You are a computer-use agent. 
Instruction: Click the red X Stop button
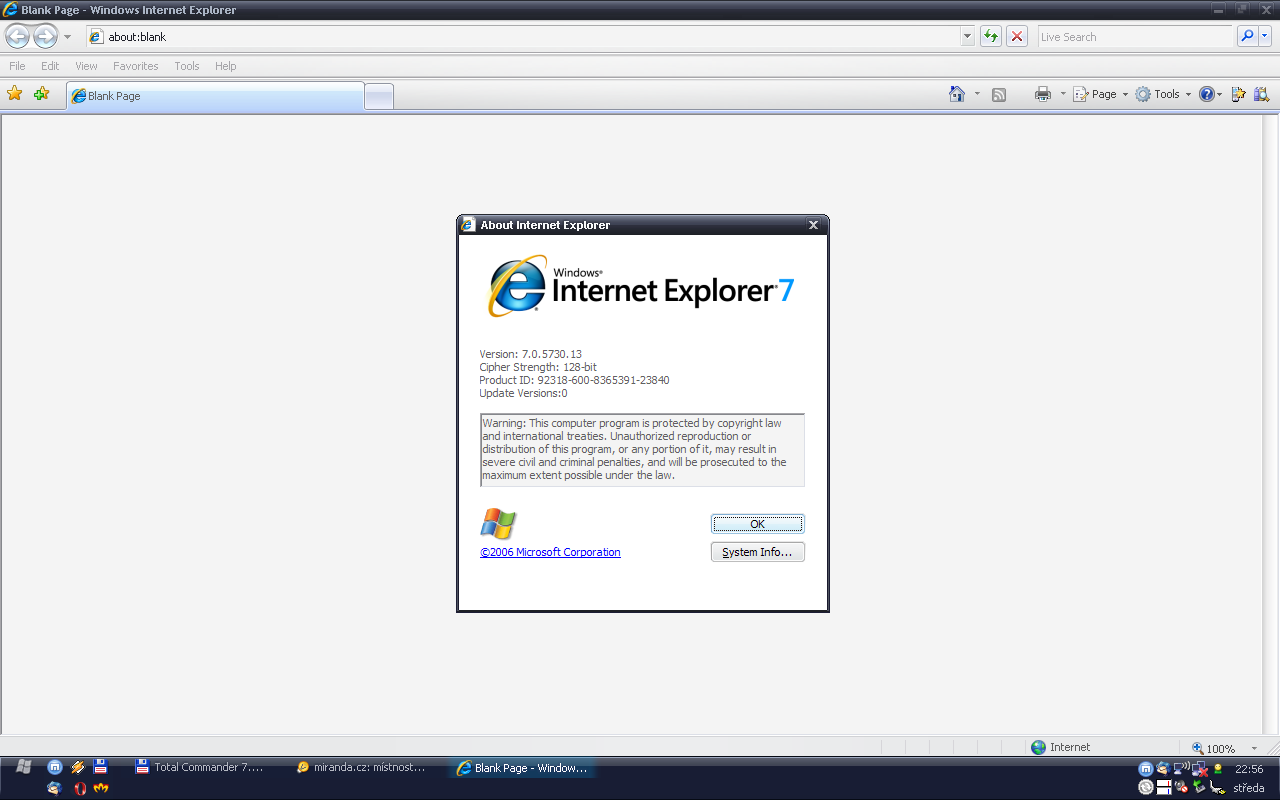pos(1017,37)
